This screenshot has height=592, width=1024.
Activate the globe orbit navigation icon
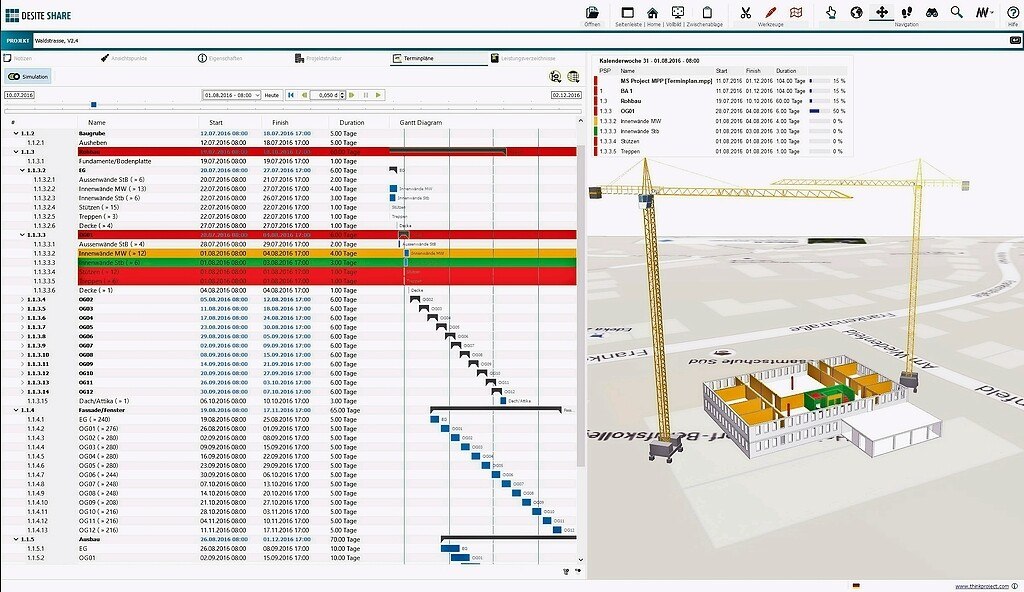pos(856,12)
